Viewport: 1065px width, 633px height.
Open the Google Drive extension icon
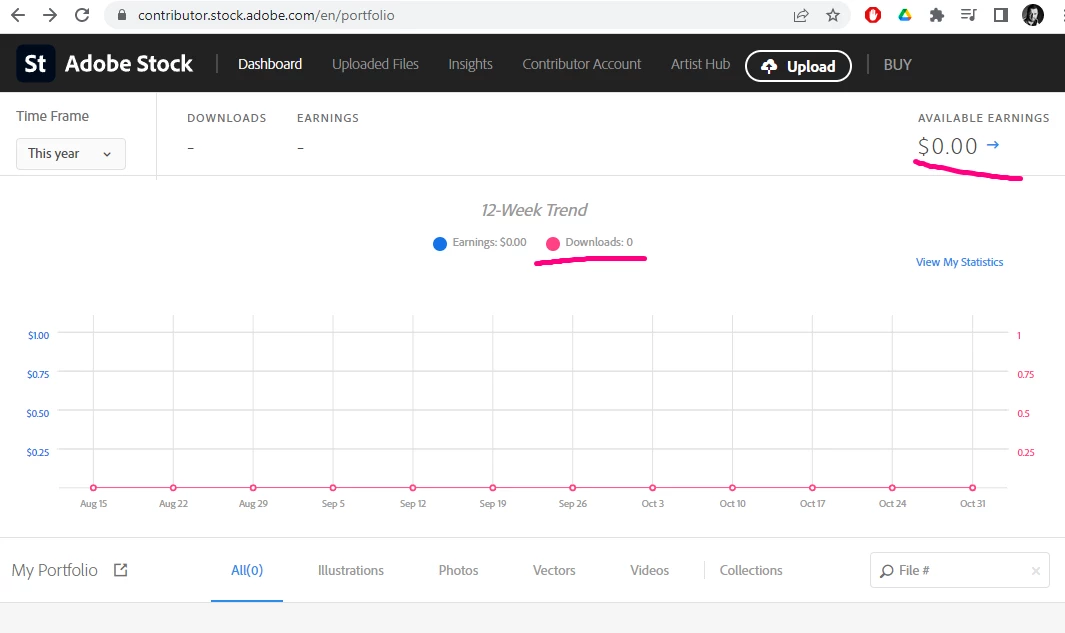(x=905, y=15)
